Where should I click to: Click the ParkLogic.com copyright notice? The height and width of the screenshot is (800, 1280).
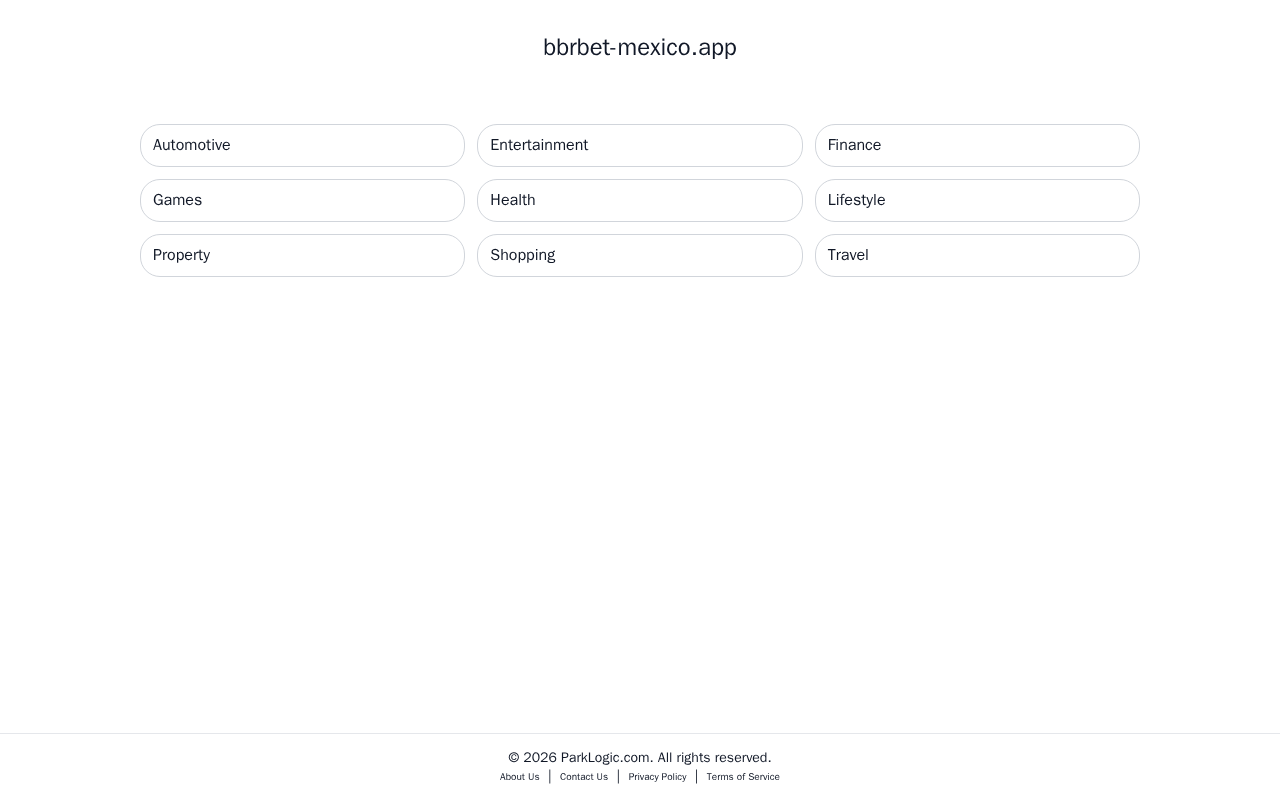(640, 758)
